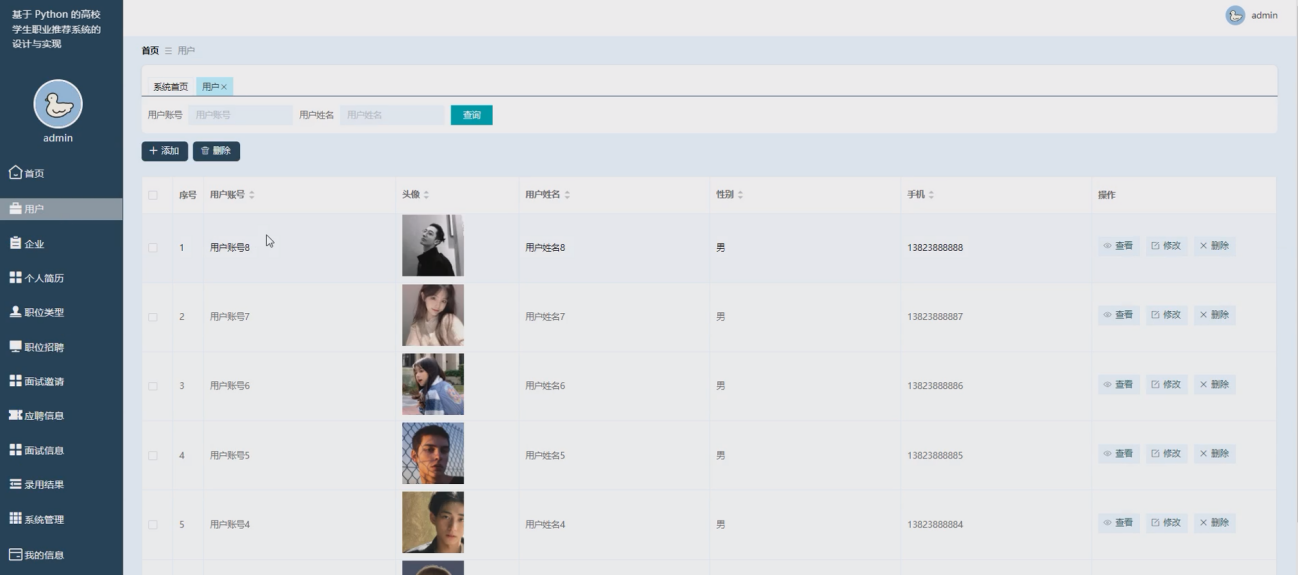Click 修改 for 用户账号5
The height and width of the screenshot is (575, 1298).
click(x=1167, y=454)
